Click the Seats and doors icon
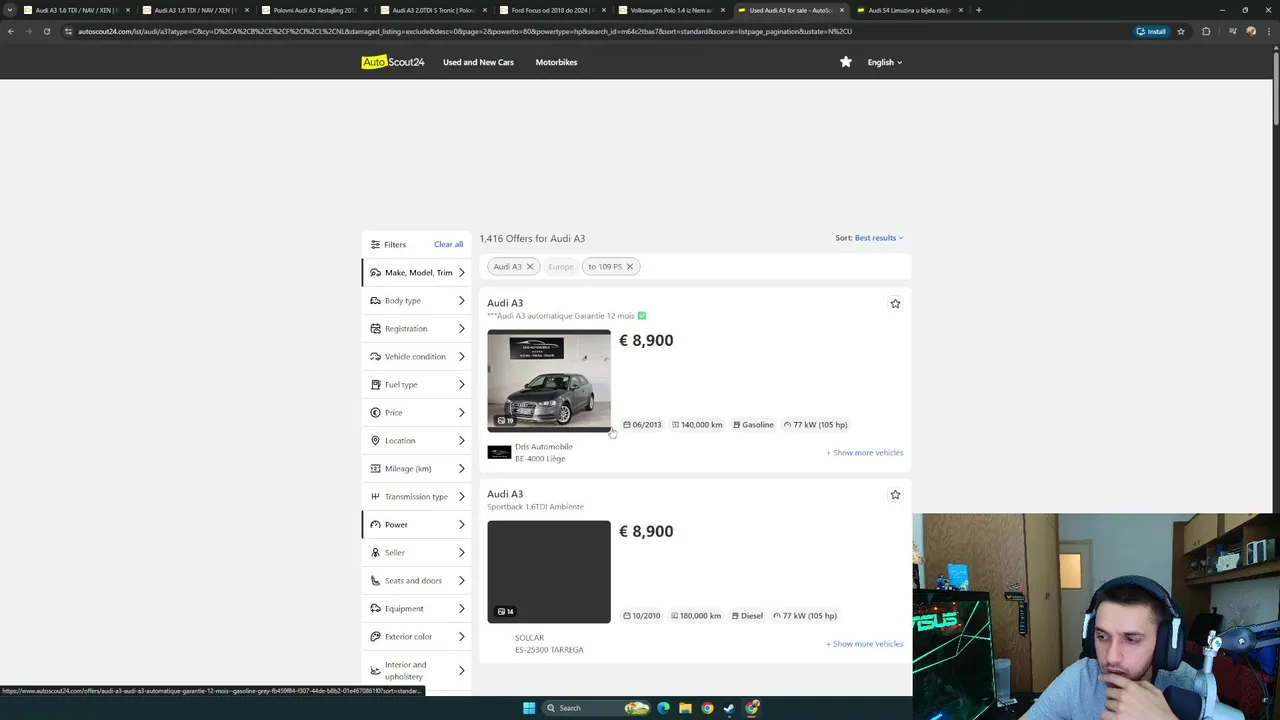 click(375, 580)
